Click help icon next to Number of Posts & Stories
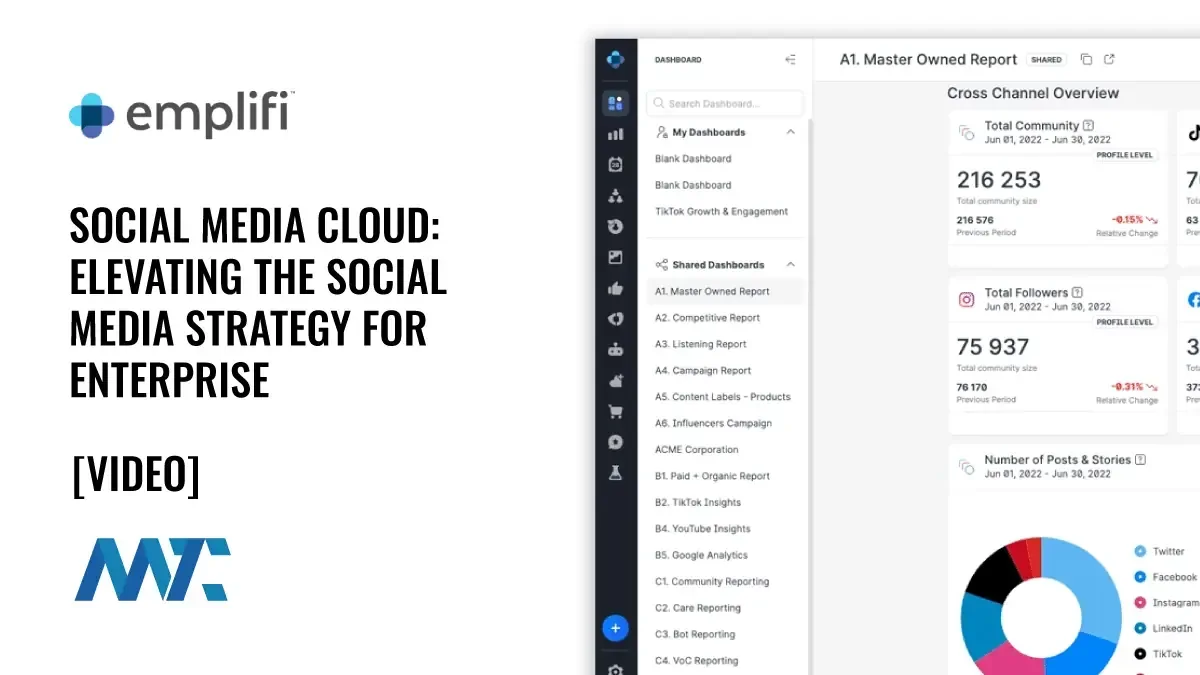The height and width of the screenshot is (675, 1200). click(1140, 460)
